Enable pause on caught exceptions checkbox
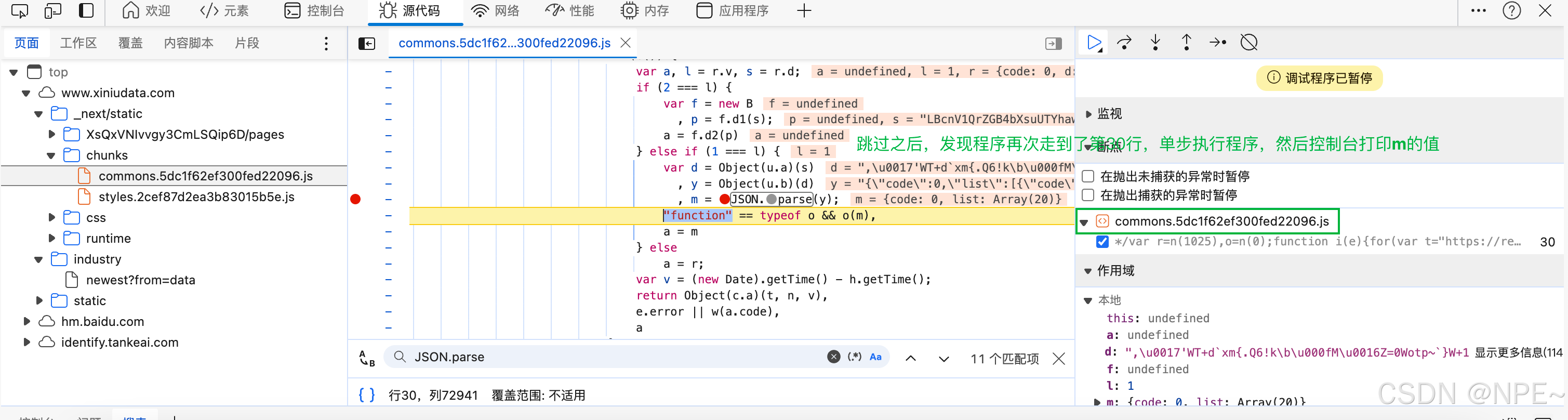Viewport: 1568px width, 420px height. coord(1088,195)
